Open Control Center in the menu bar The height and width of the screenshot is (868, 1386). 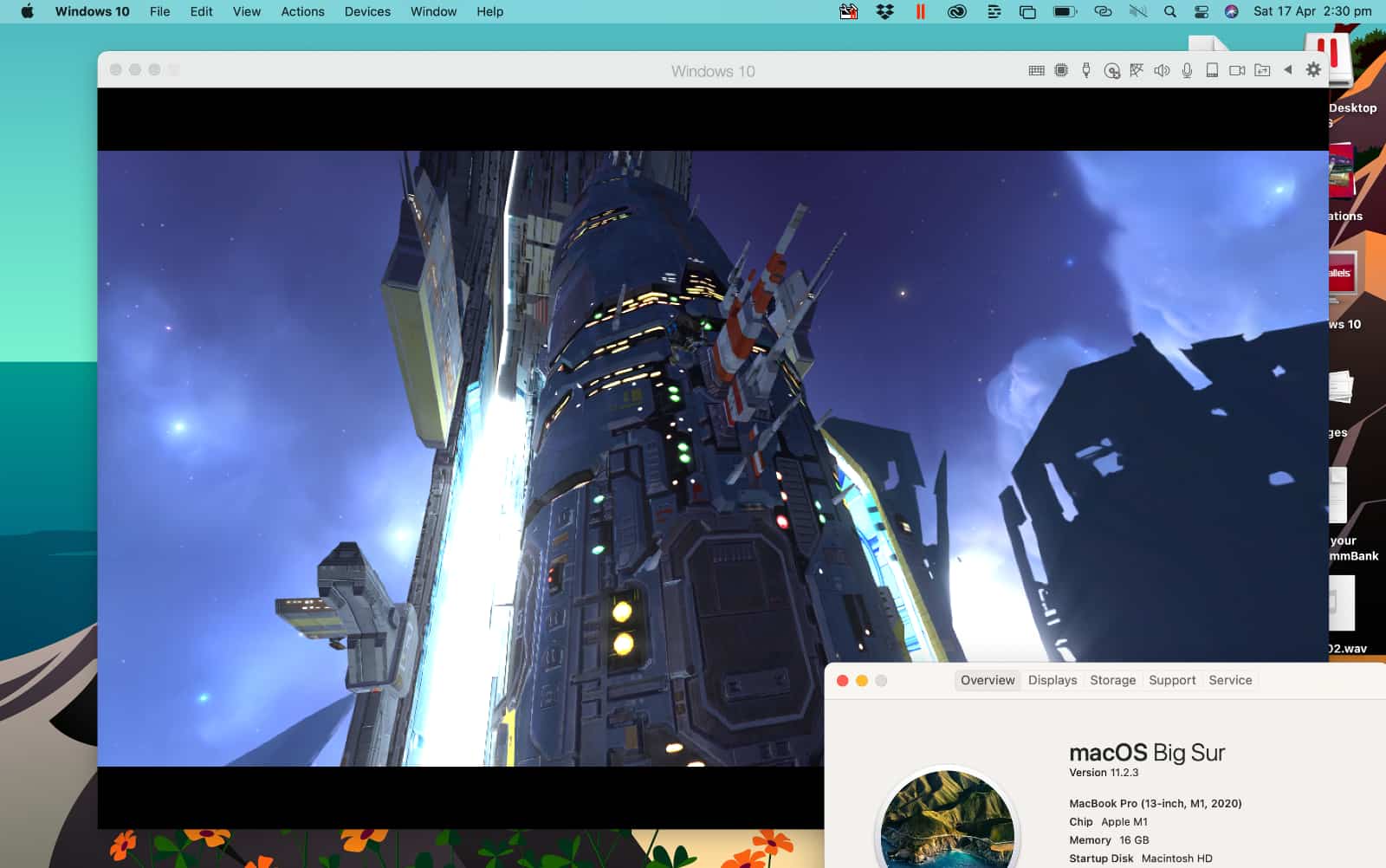click(1201, 11)
